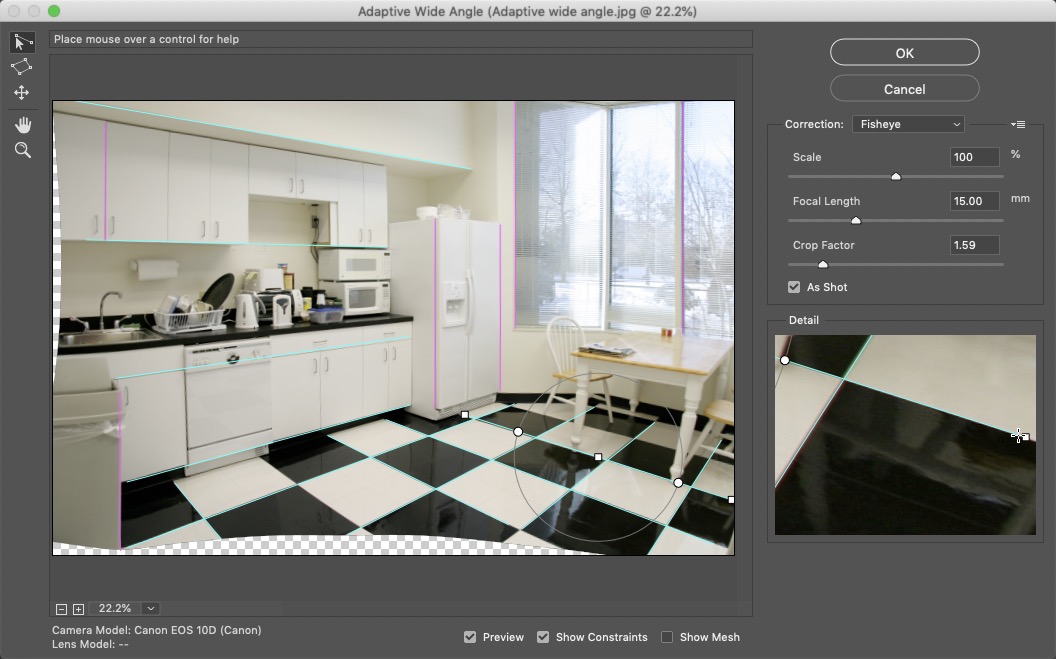Select the Constraint tool
This screenshot has height=659, width=1056.
point(22,42)
